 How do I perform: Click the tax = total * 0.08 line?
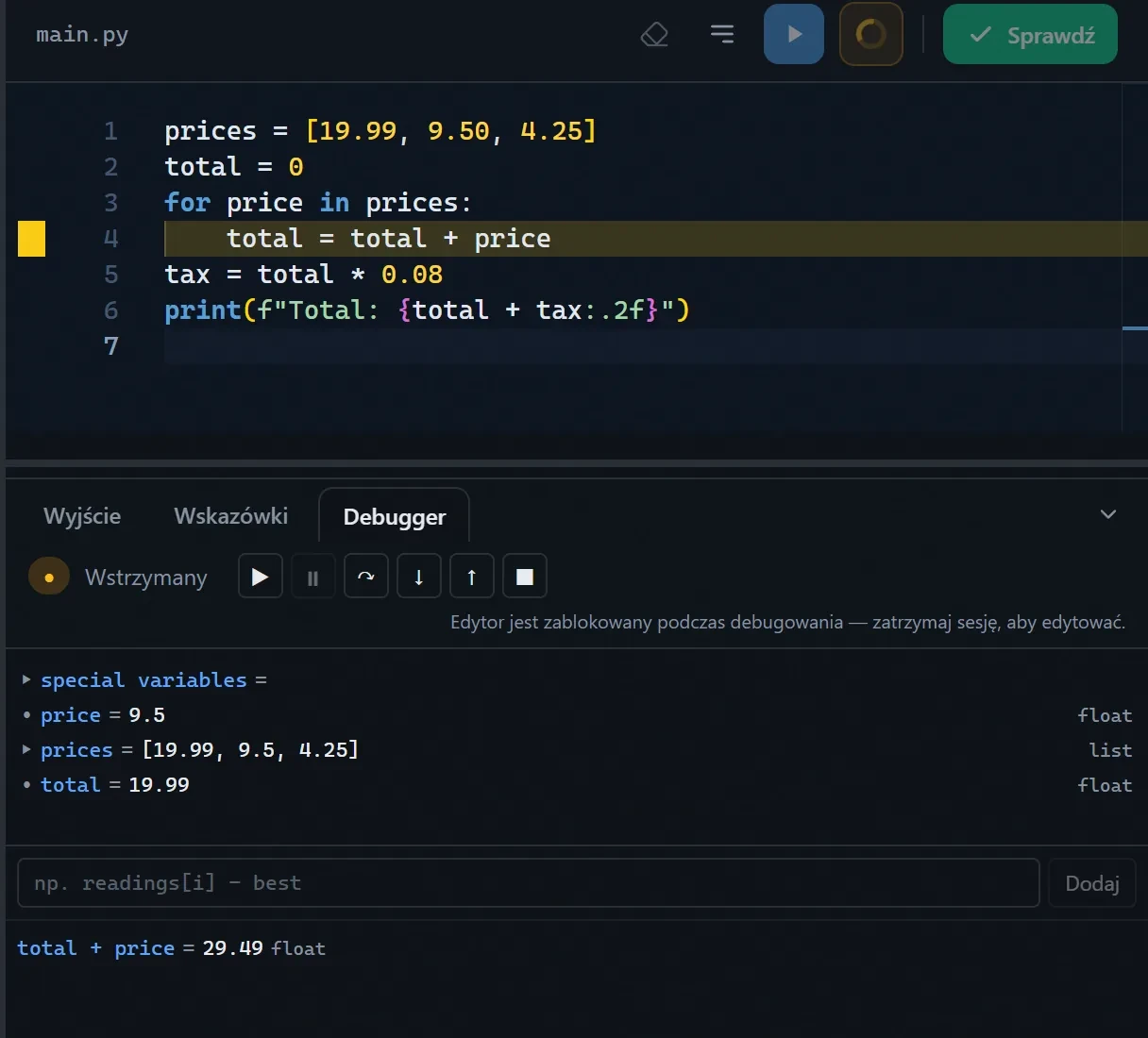tap(303, 275)
